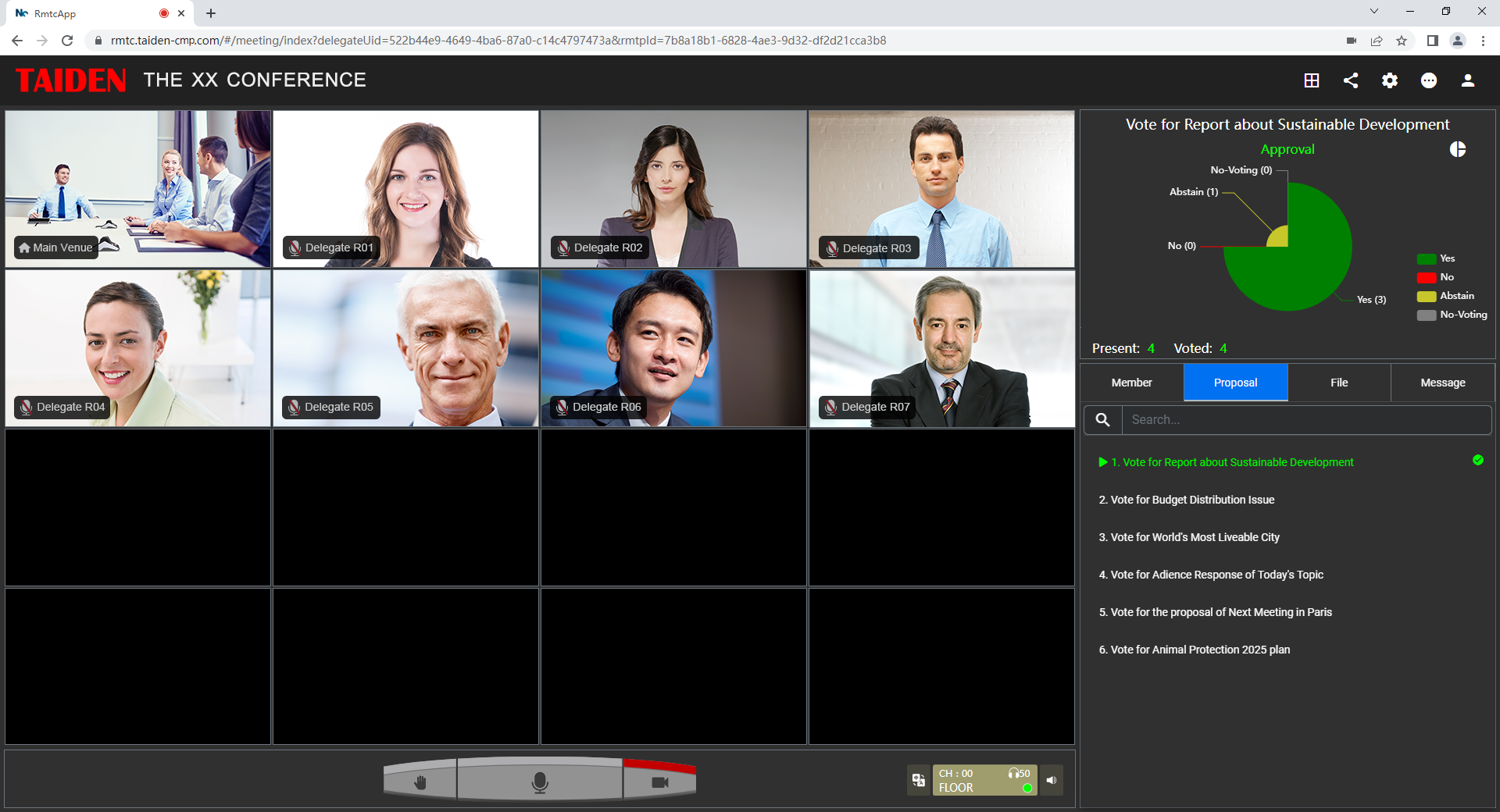
Task: Click the share icon in the header
Action: (x=1351, y=80)
